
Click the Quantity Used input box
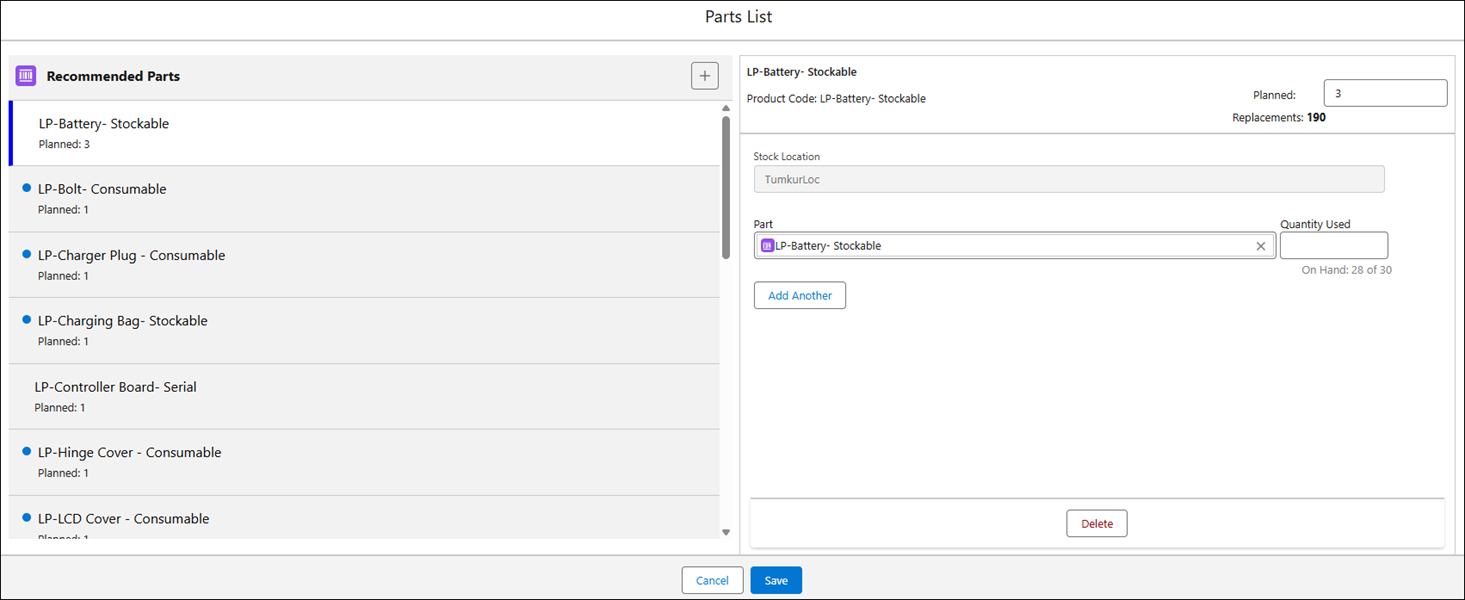point(1334,246)
